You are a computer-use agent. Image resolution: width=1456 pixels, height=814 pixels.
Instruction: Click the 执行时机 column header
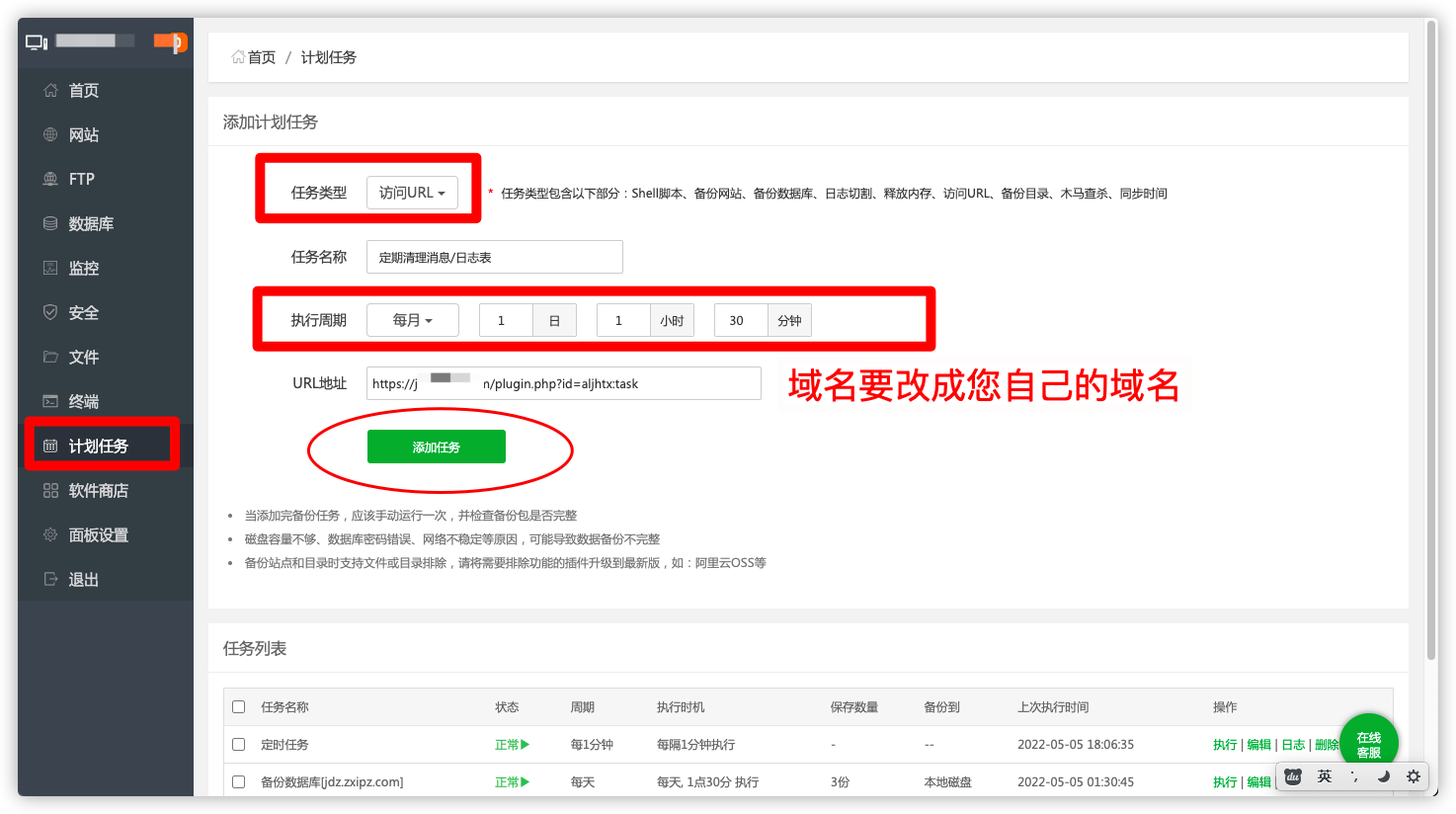pyautogui.click(x=681, y=707)
